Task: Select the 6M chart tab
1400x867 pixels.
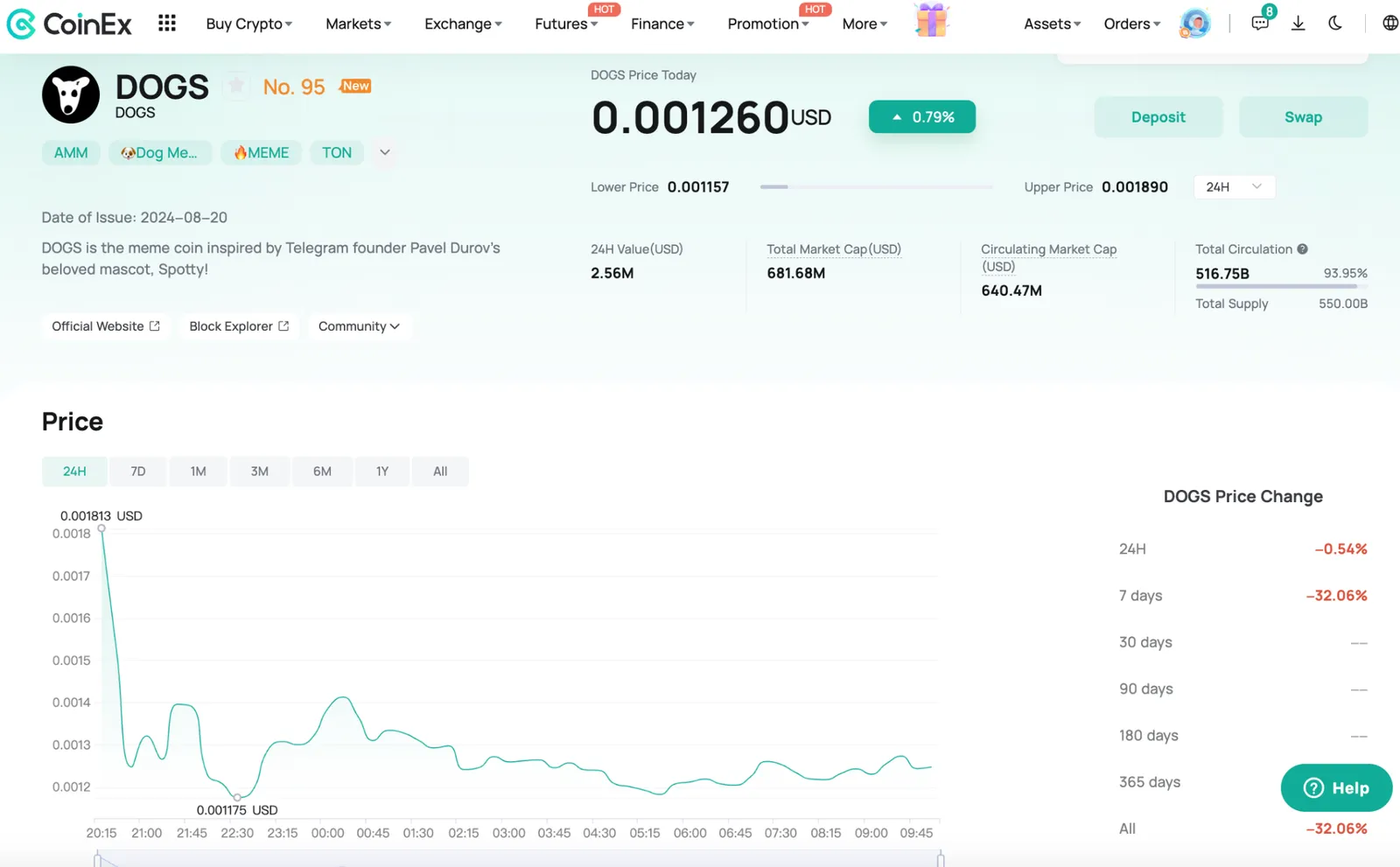Action: [322, 472]
